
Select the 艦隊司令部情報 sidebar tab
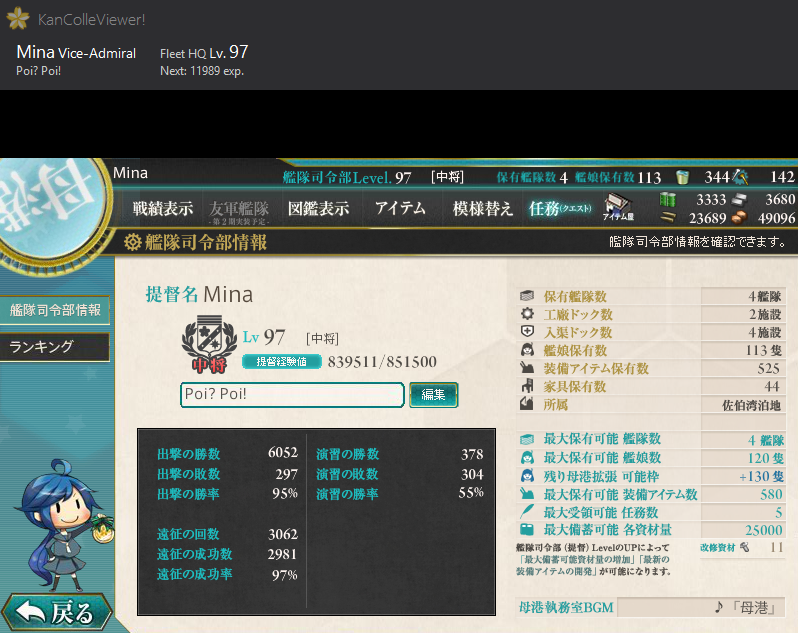point(55,310)
